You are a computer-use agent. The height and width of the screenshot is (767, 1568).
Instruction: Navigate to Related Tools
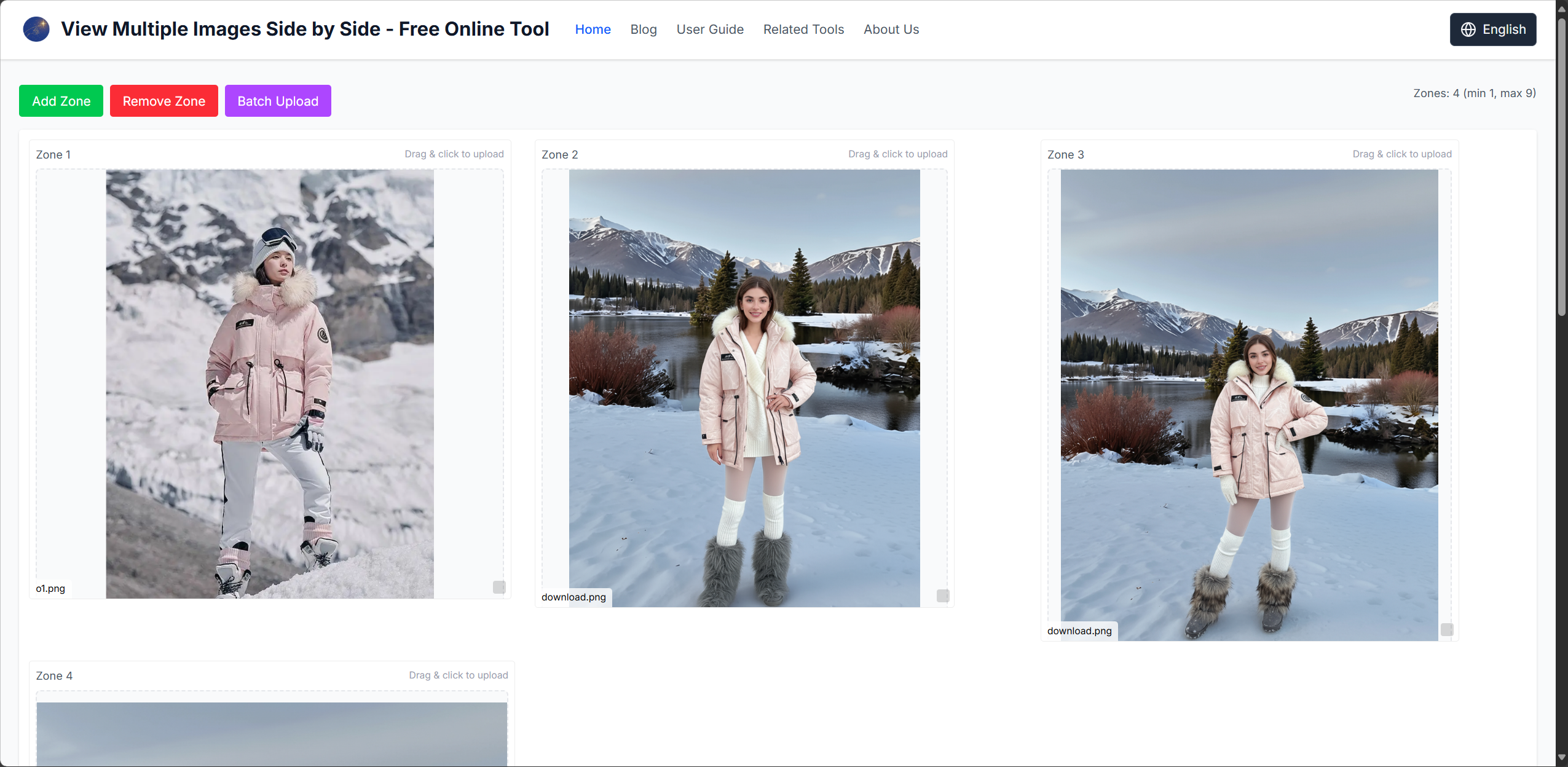(803, 29)
